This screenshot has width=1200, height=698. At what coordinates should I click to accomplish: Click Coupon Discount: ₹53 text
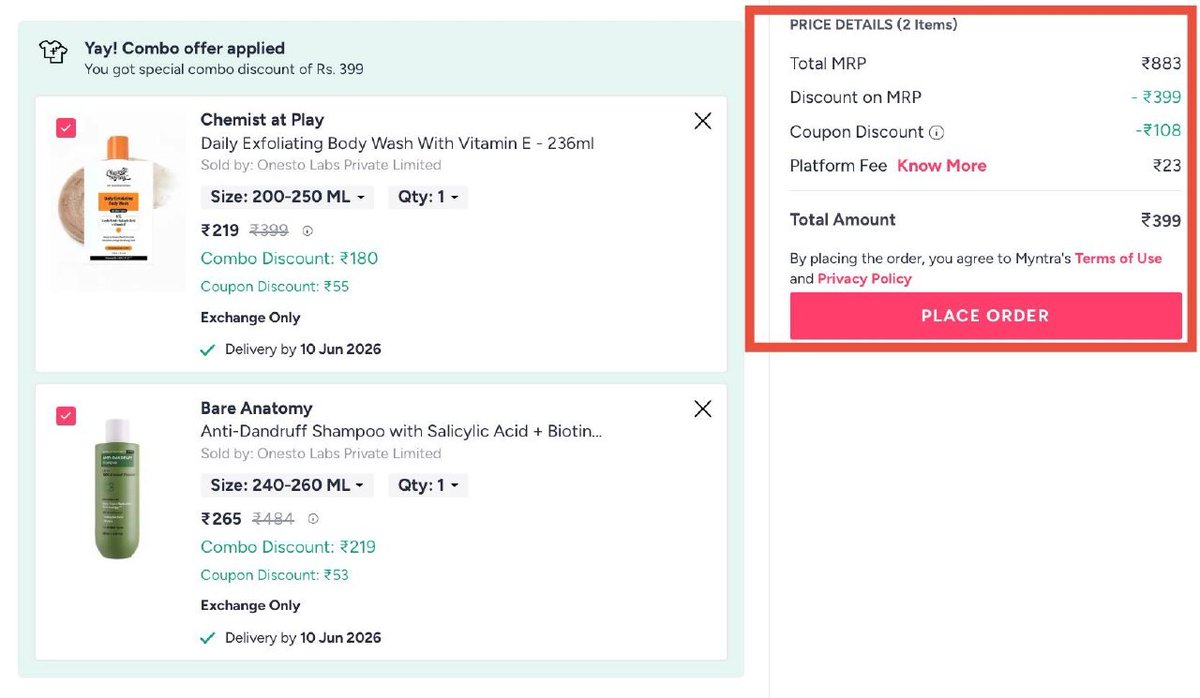click(275, 575)
